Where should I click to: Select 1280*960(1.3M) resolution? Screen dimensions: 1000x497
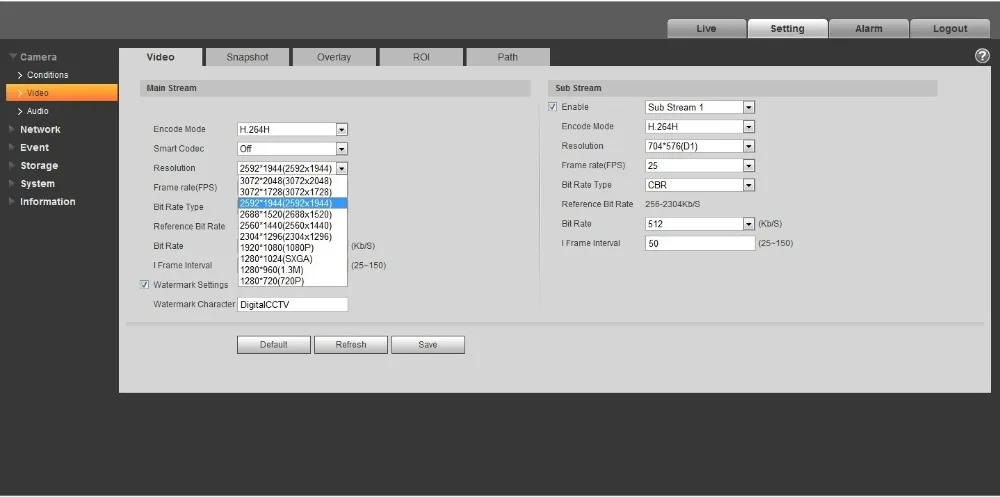tap(293, 270)
